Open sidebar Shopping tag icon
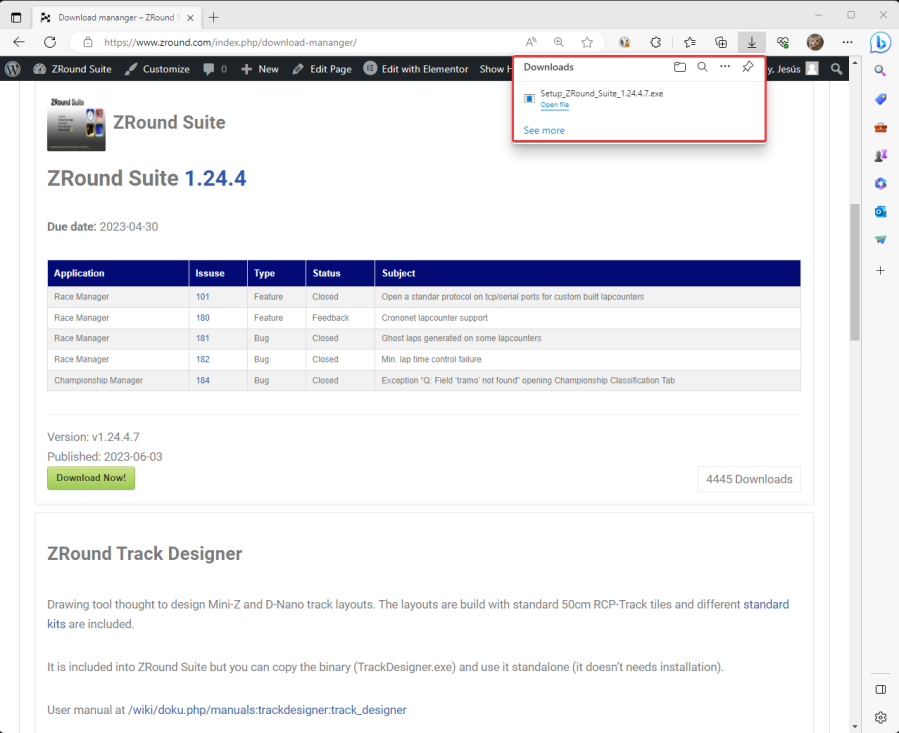899x733 pixels. click(x=880, y=99)
